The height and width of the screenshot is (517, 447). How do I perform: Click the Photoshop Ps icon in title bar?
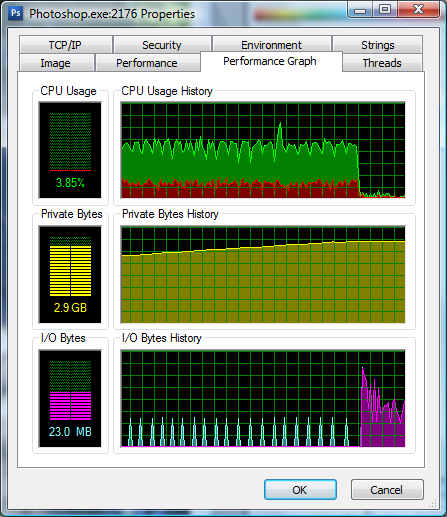click(15, 13)
